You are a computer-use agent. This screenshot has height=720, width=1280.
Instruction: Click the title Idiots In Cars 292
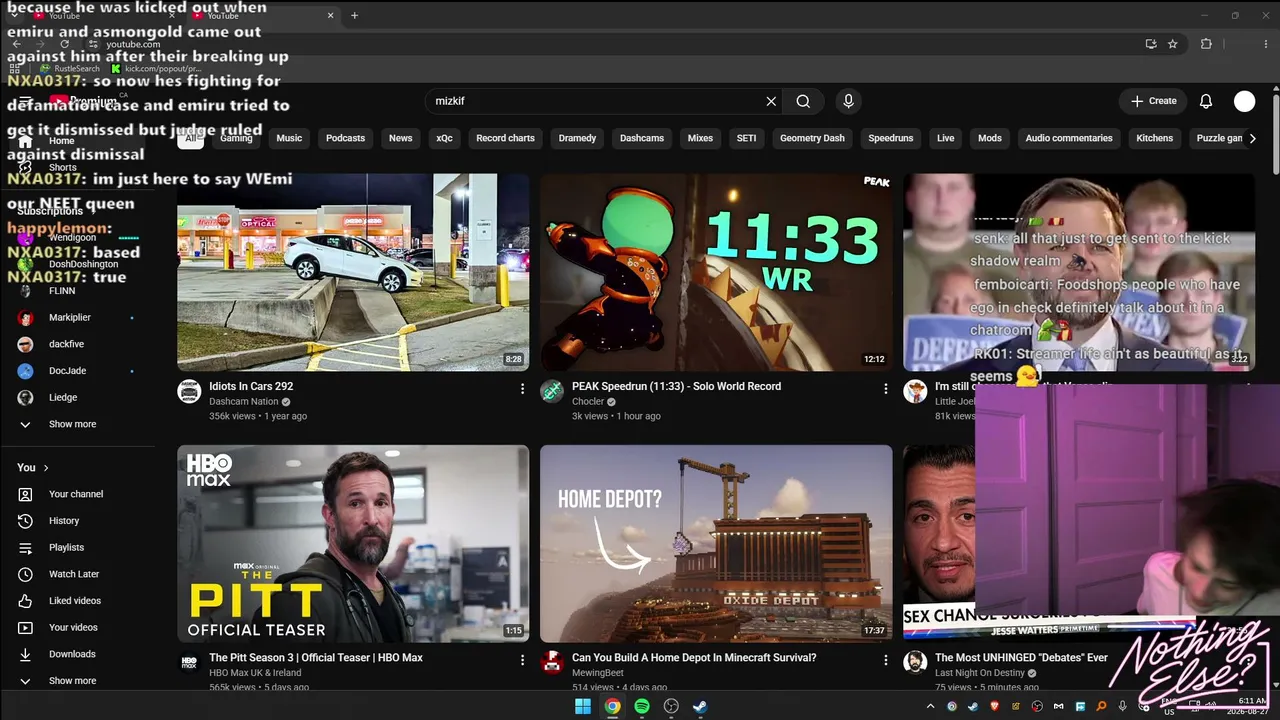point(251,386)
